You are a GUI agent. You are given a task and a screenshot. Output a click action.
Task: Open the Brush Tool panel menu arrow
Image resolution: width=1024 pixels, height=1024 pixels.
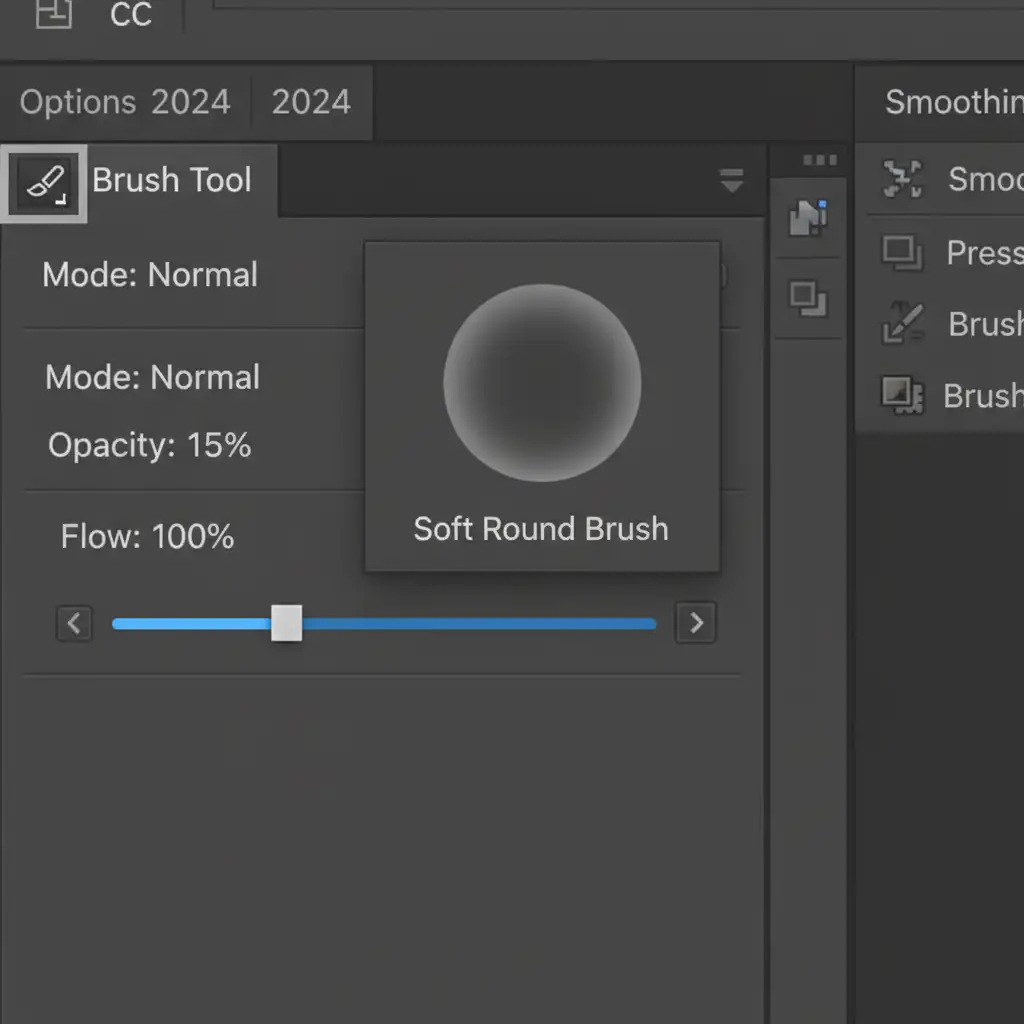click(x=732, y=182)
